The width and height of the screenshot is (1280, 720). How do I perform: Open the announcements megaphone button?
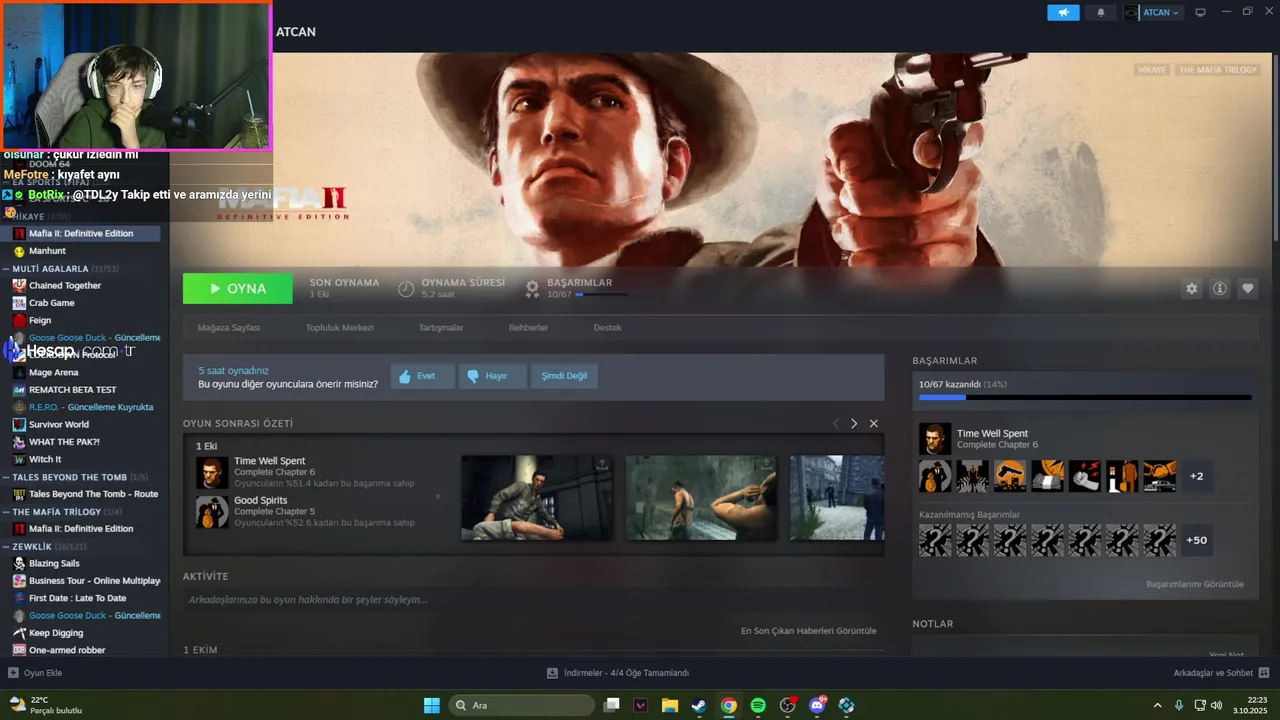click(1063, 12)
